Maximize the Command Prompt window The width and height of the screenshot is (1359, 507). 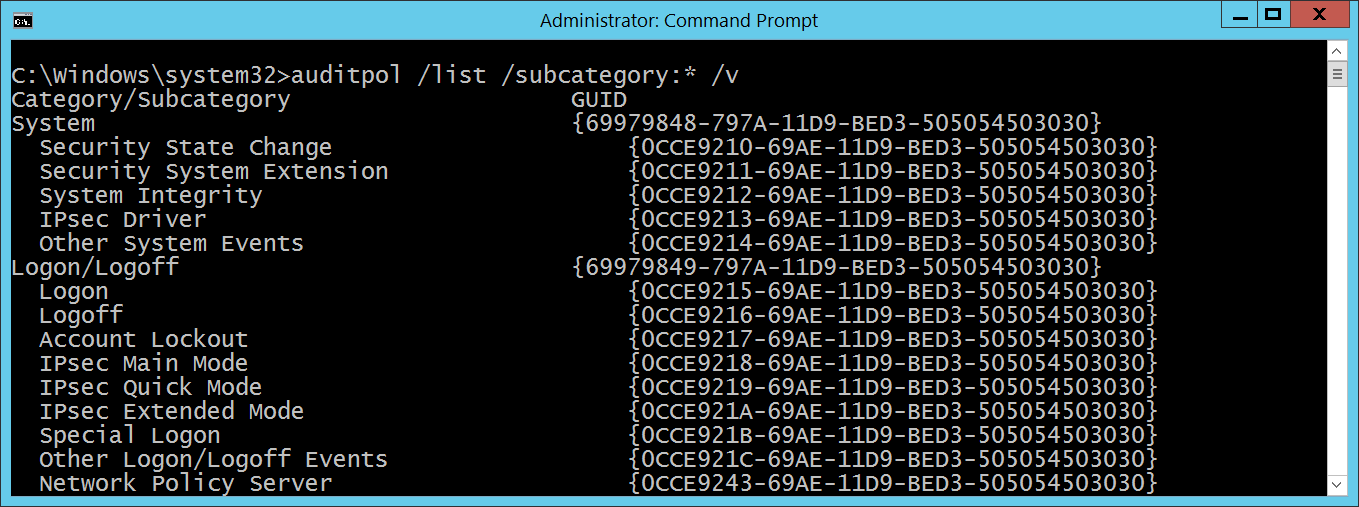(x=1272, y=15)
